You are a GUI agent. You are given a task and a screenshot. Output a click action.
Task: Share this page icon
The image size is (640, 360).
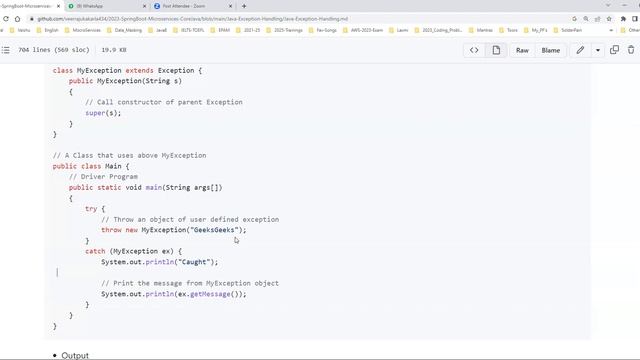pyautogui.click(x=597, y=19)
